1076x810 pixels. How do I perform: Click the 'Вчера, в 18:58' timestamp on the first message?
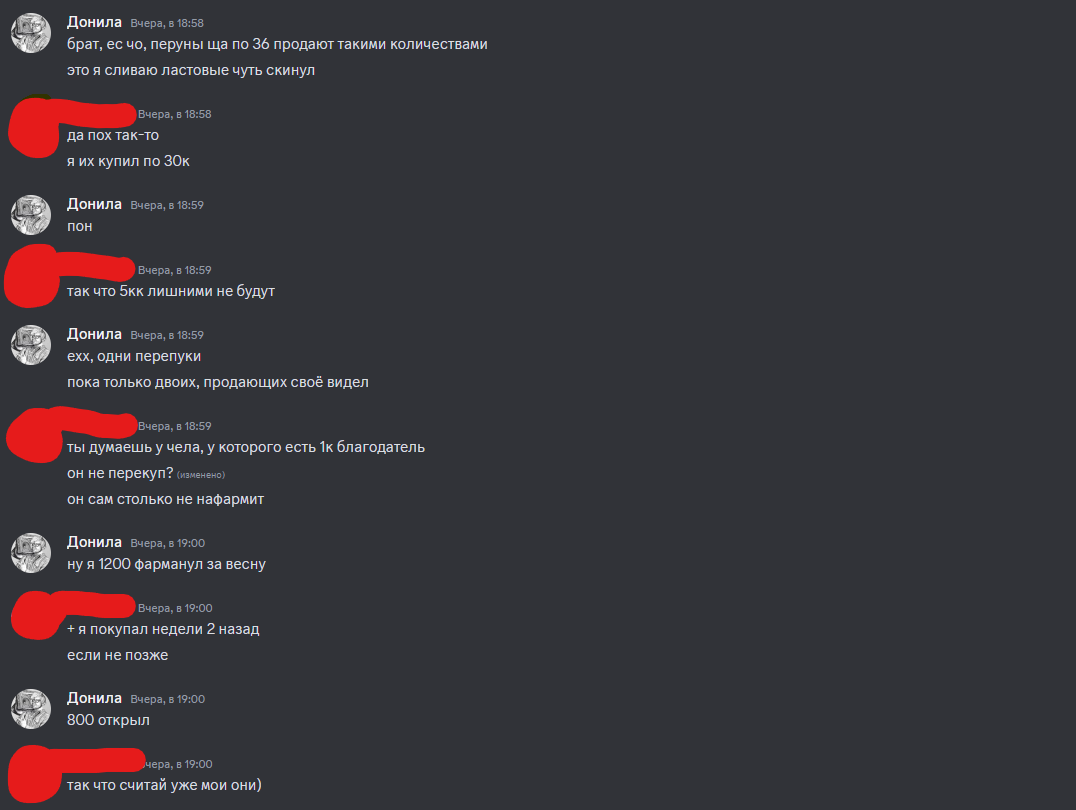tap(167, 23)
